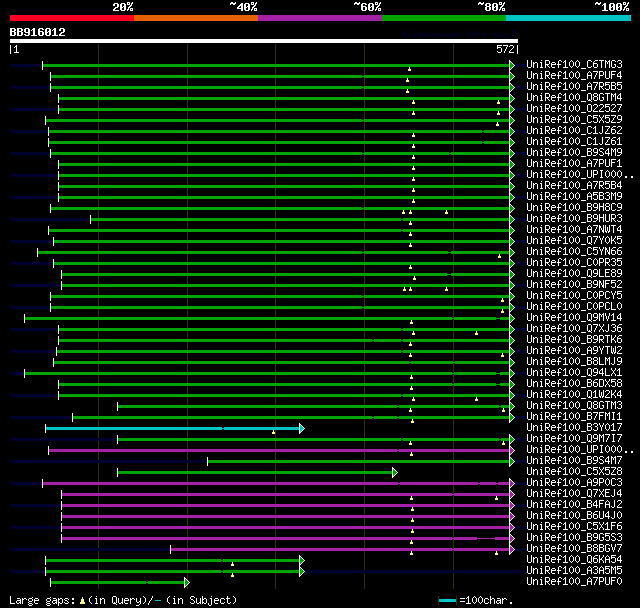
Task: Open the UniRef100_A7R5B5 hit label
Action: (x=574, y=87)
